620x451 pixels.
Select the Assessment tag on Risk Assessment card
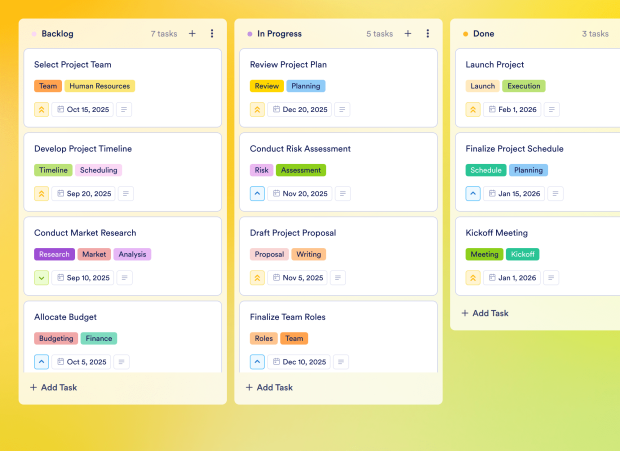click(x=301, y=170)
